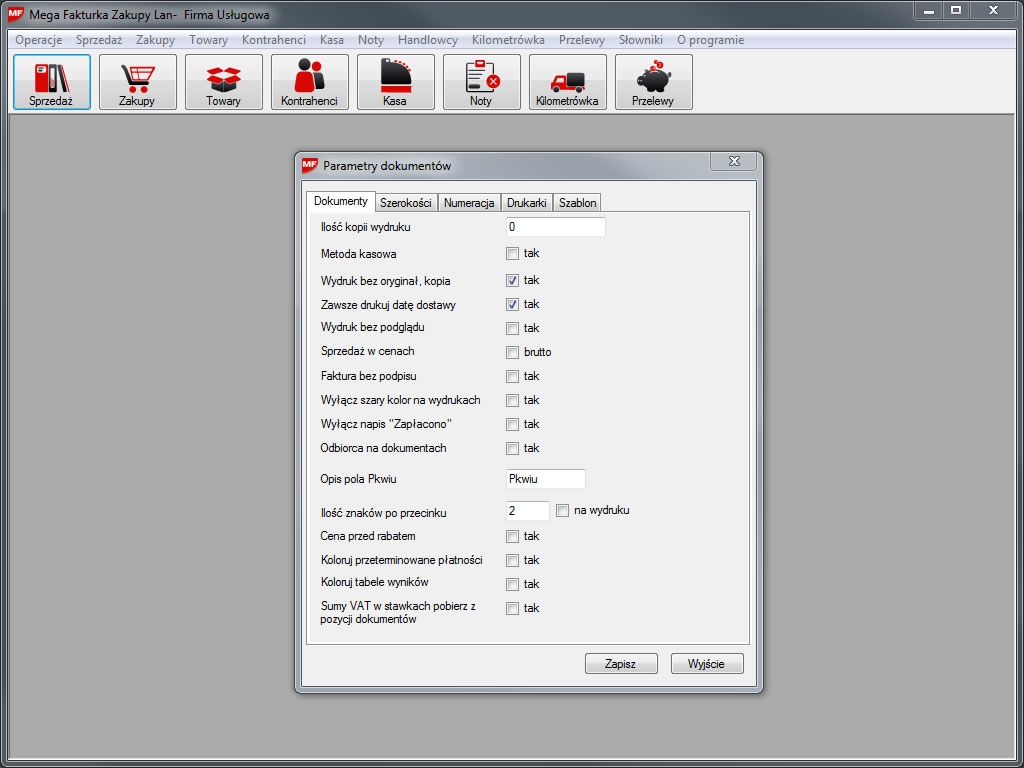This screenshot has width=1024, height=768.
Task: Uncheck Zawsze drukuj datę dostawy
Action: pos(513,304)
